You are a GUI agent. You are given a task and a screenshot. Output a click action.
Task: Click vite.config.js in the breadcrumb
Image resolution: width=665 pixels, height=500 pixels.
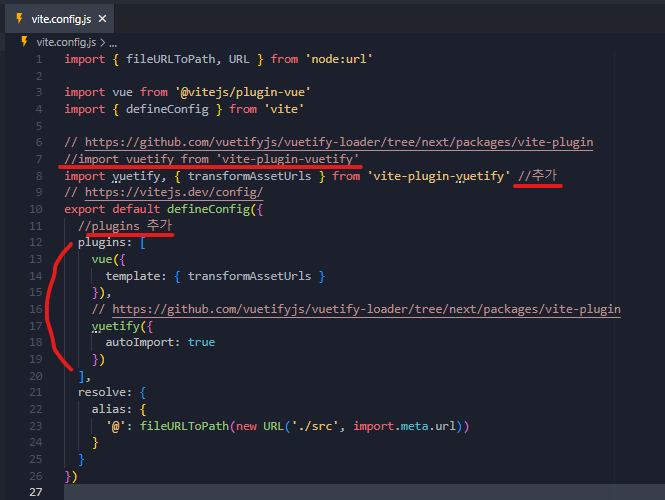point(66,42)
